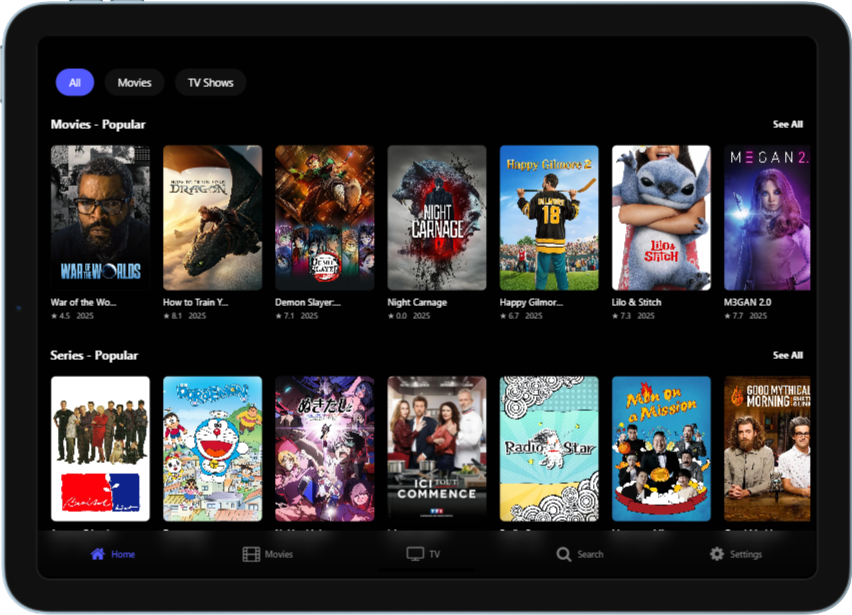Viewport: 852px width, 615px height.
Task: Open the Men on a Mission poster
Action: coord(661,449)
